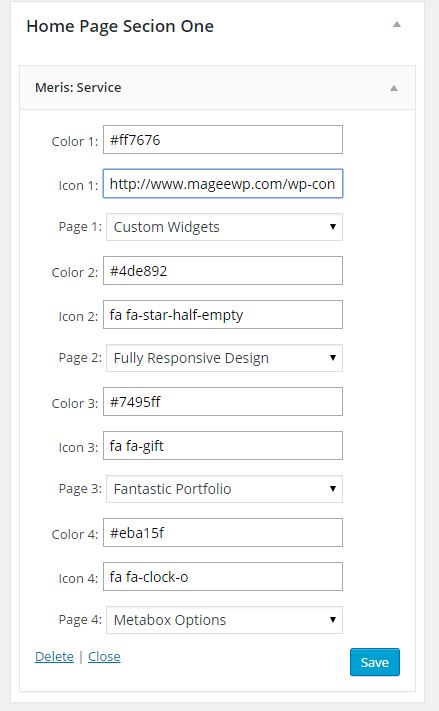The height and width of the screenshot is (711, 439).
Task: Click the Color 4 field with #eba15f
Action: pyautogui.click(x=223, y=533)
